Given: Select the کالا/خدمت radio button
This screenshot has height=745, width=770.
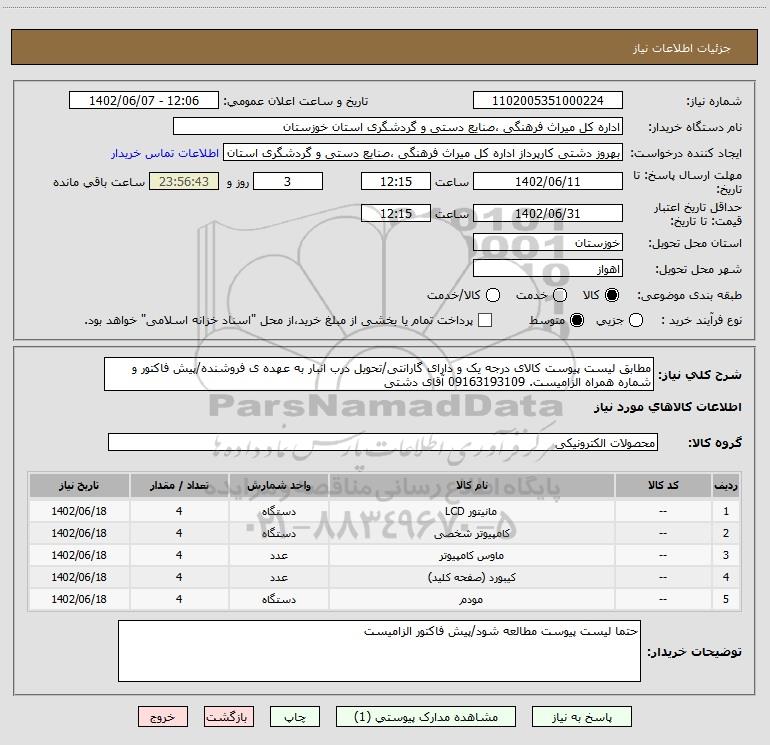Looking at the screenshot, I should click(493, 295).
